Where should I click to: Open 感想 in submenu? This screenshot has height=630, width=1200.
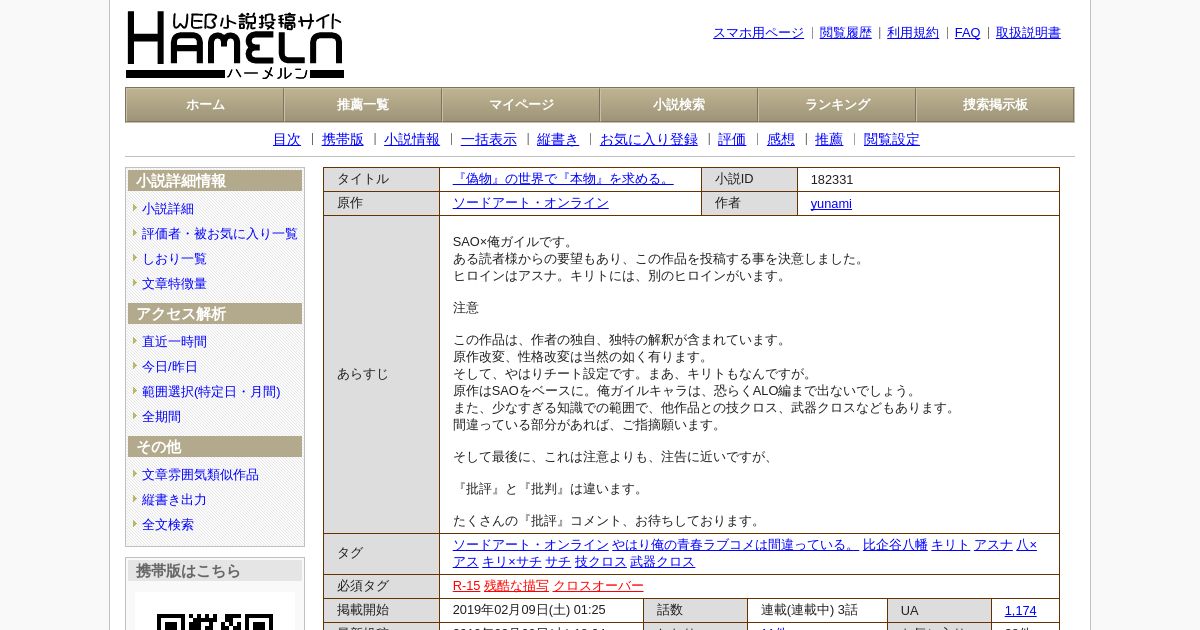click(781, 140)
